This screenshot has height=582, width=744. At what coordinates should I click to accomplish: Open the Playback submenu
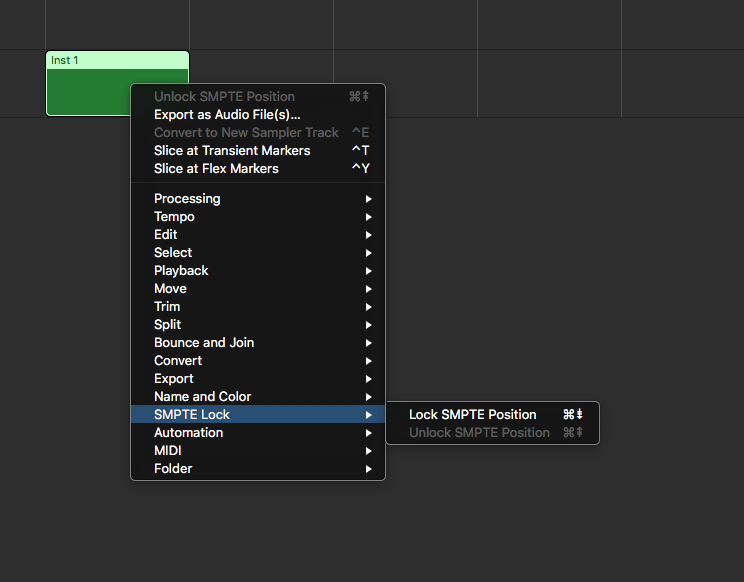pyautogui.click(x=181, y=271)
